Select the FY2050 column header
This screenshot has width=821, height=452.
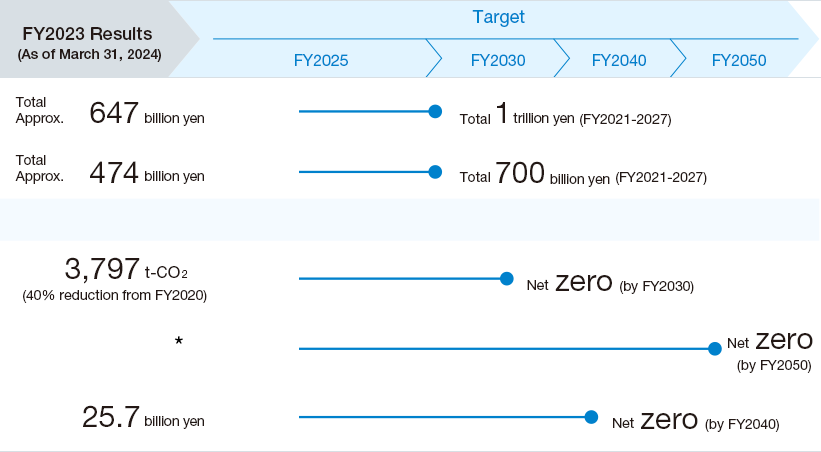739,60
